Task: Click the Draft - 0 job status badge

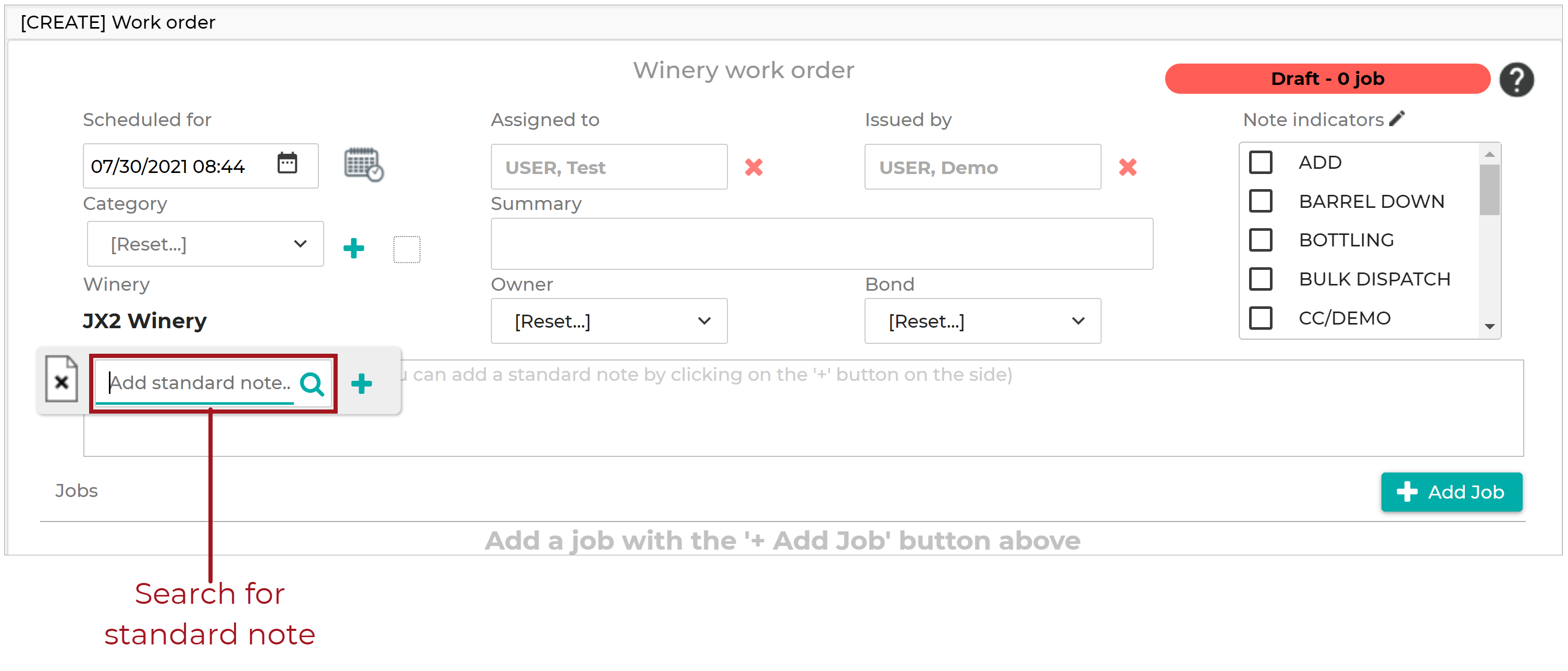Action: [x=1327, y=79]
